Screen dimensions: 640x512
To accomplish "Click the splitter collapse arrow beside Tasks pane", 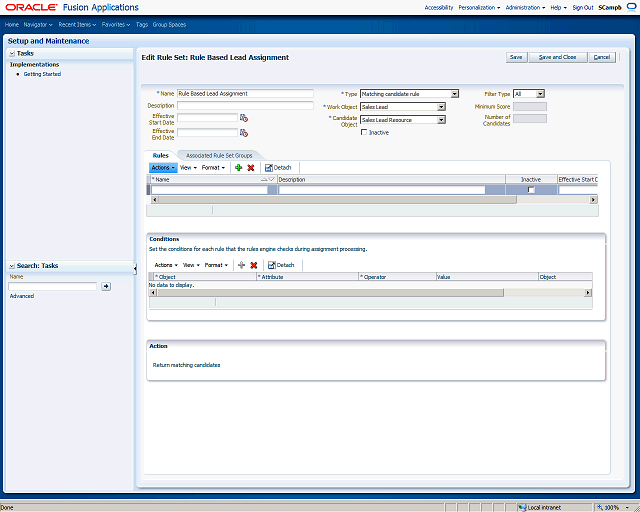I will (x=135, y=268).
